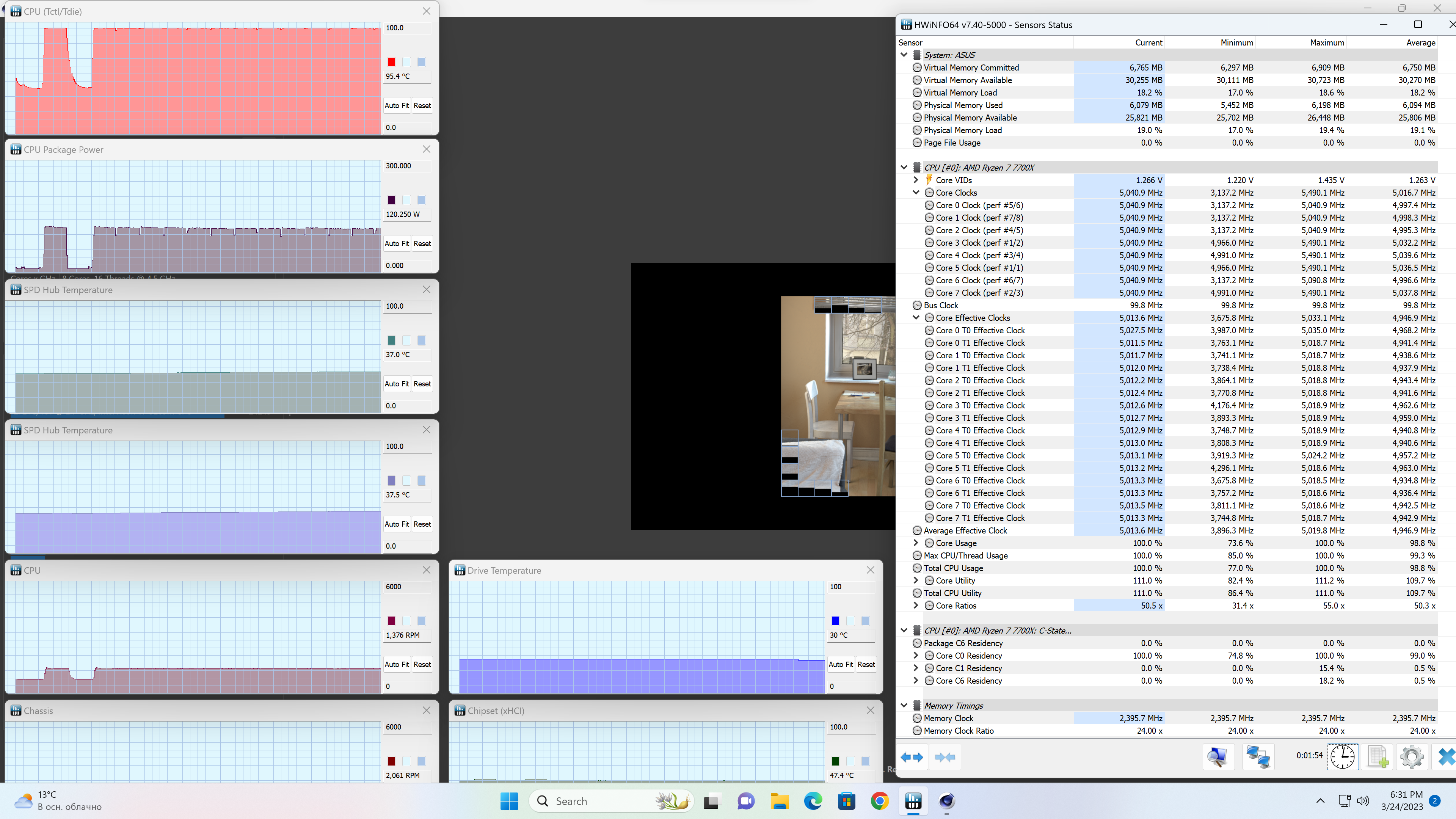1456x819 pixels.
Task: Collapse the Core Clocks tree
Action: [916, 192]
